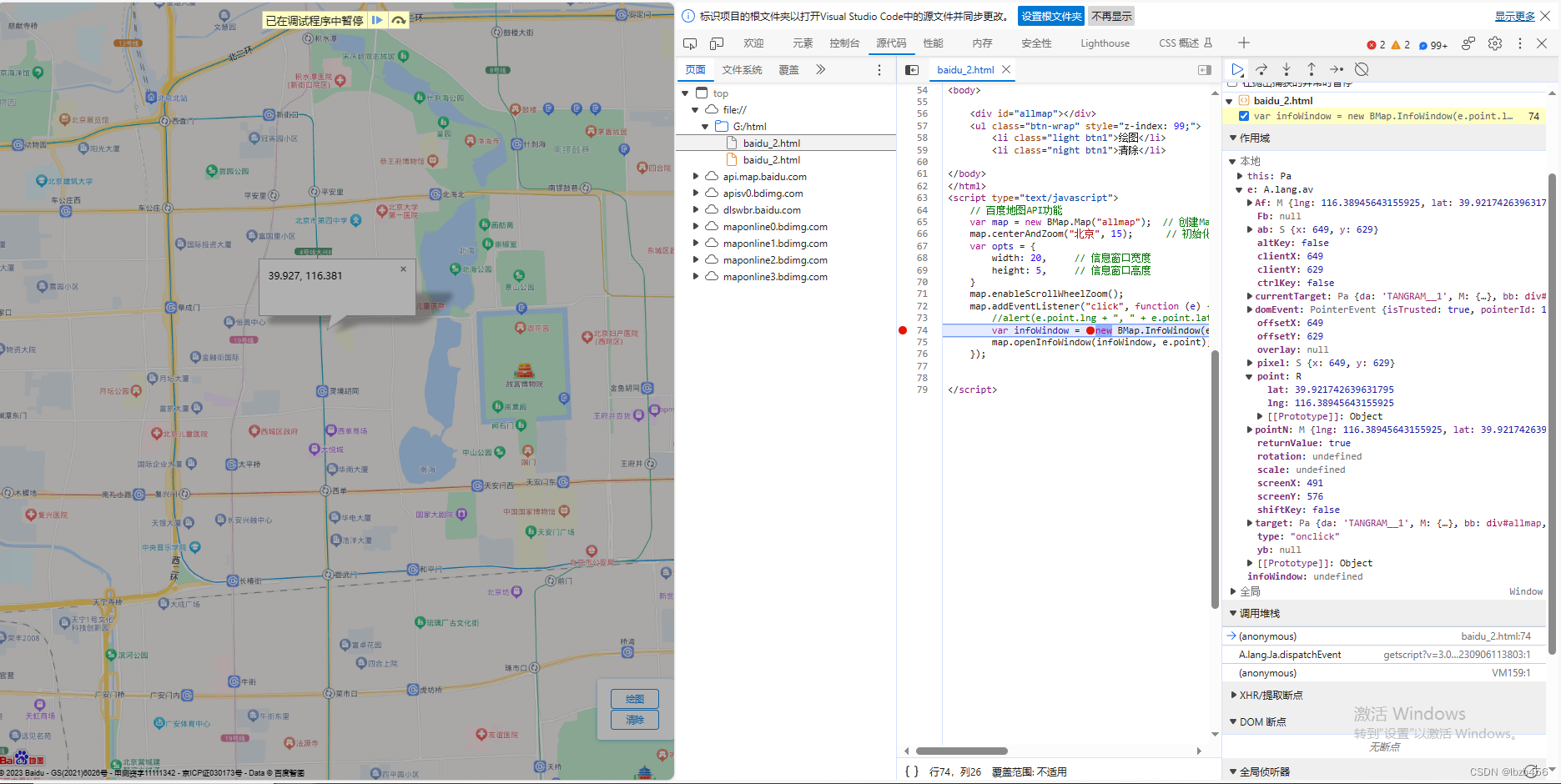
Task: Show more navigator tabs chevron
Action: pyautogui.click(x=821, y=69)
